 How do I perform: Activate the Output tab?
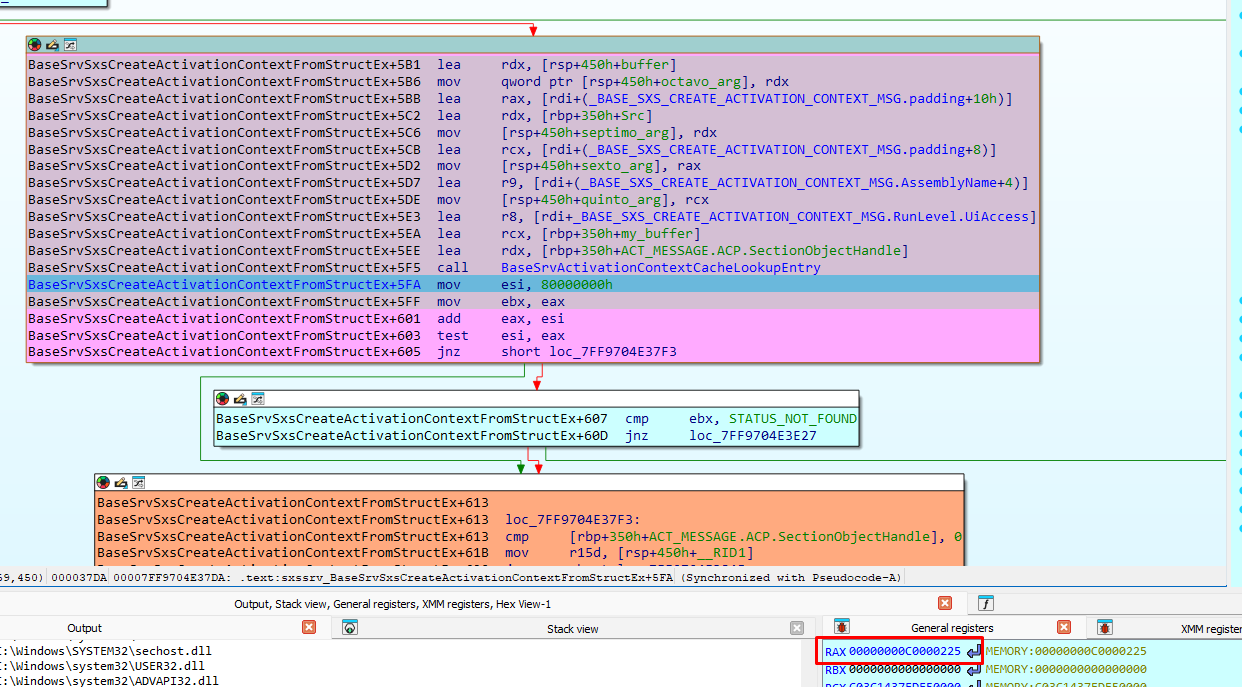(84, 628)
